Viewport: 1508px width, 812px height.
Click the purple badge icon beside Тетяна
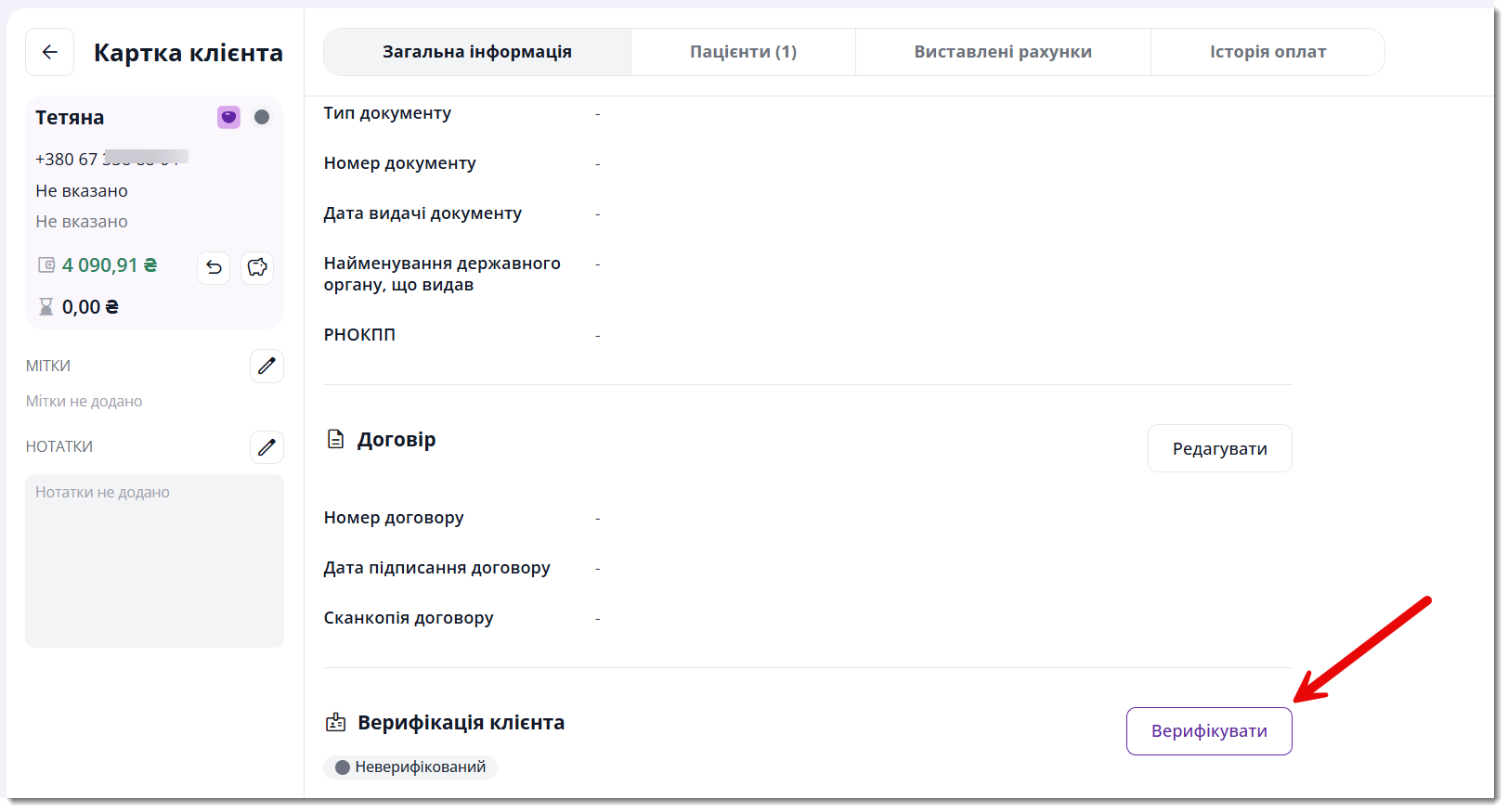click(228, 117)
